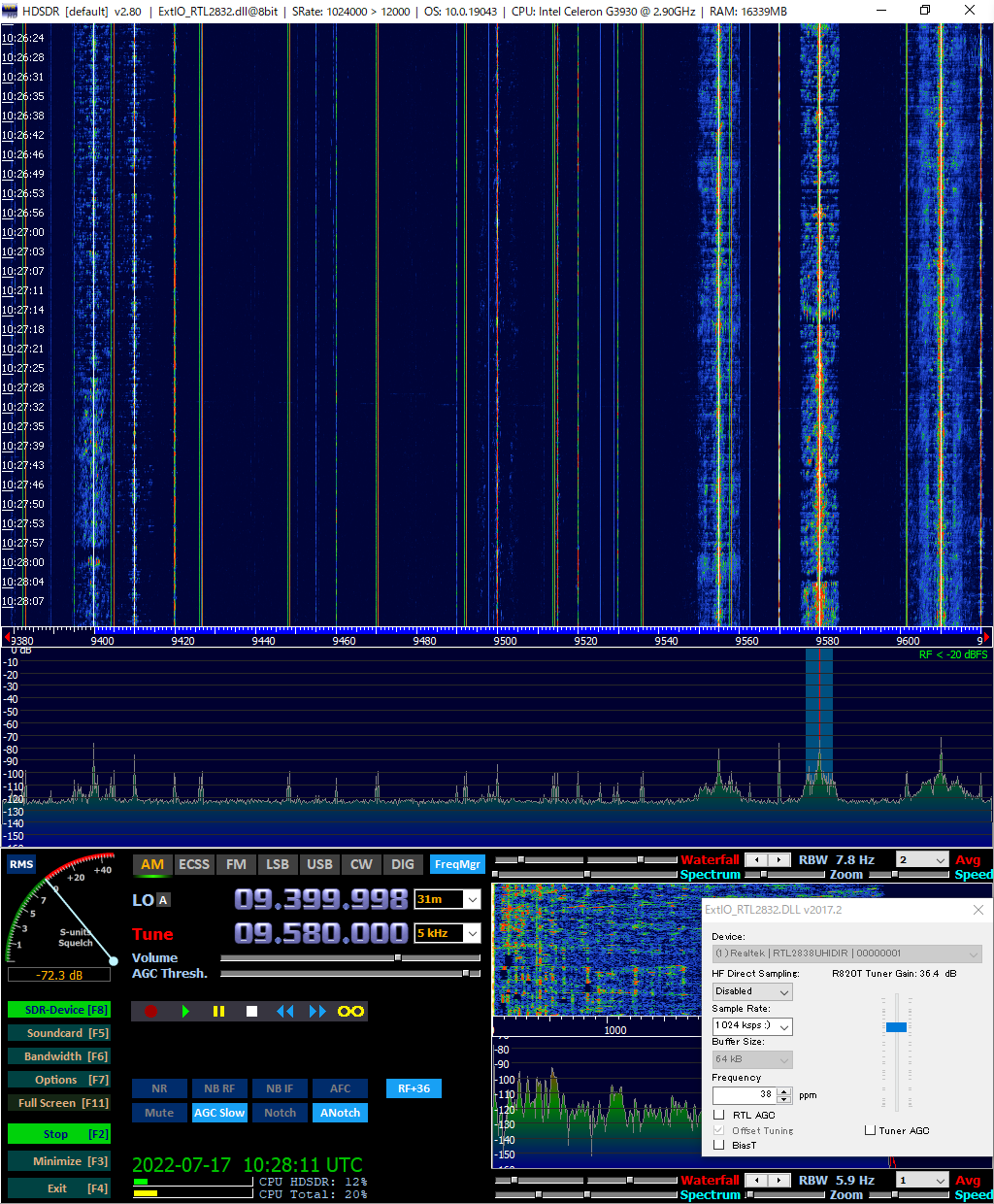994x1204 pixels.
Task: Click Full Screen [F11] button
Action: pyautogui.click(x=59, y=1103)
